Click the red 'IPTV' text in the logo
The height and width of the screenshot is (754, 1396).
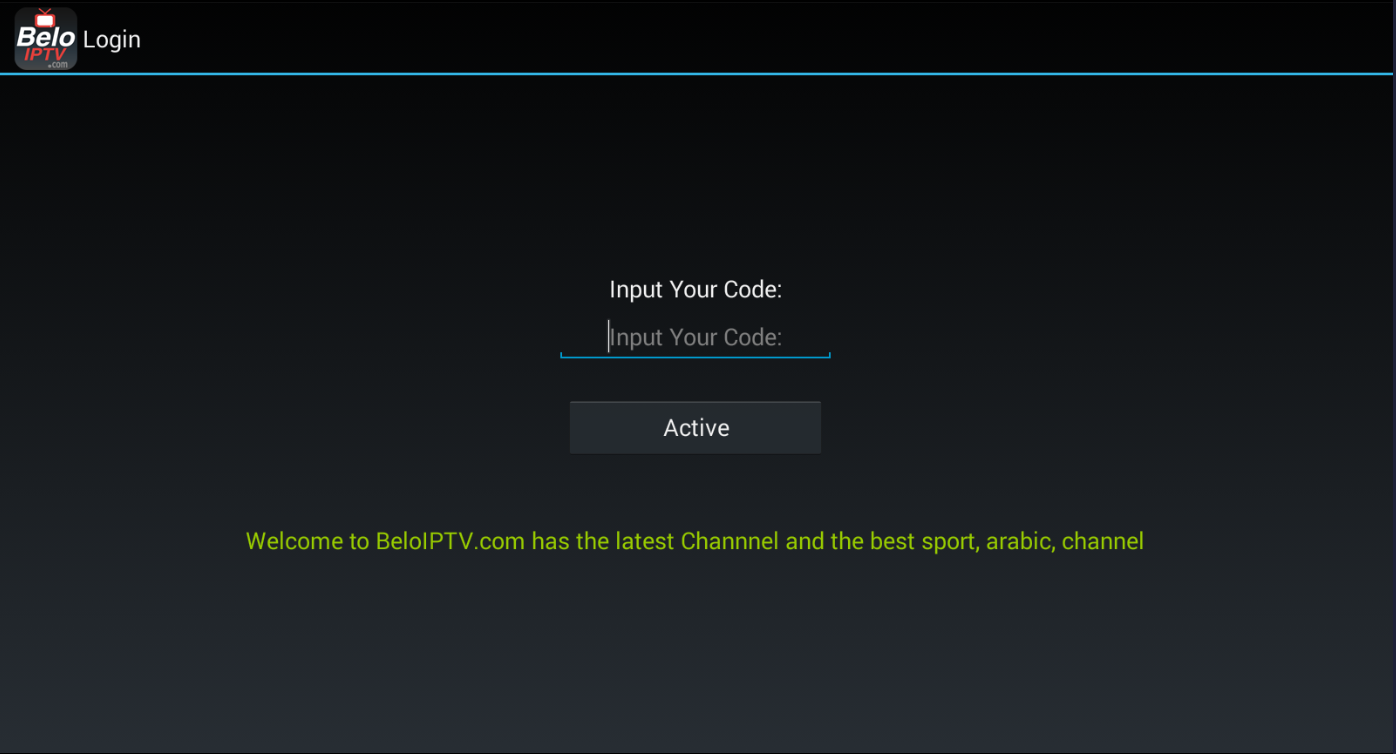(44, 55)
